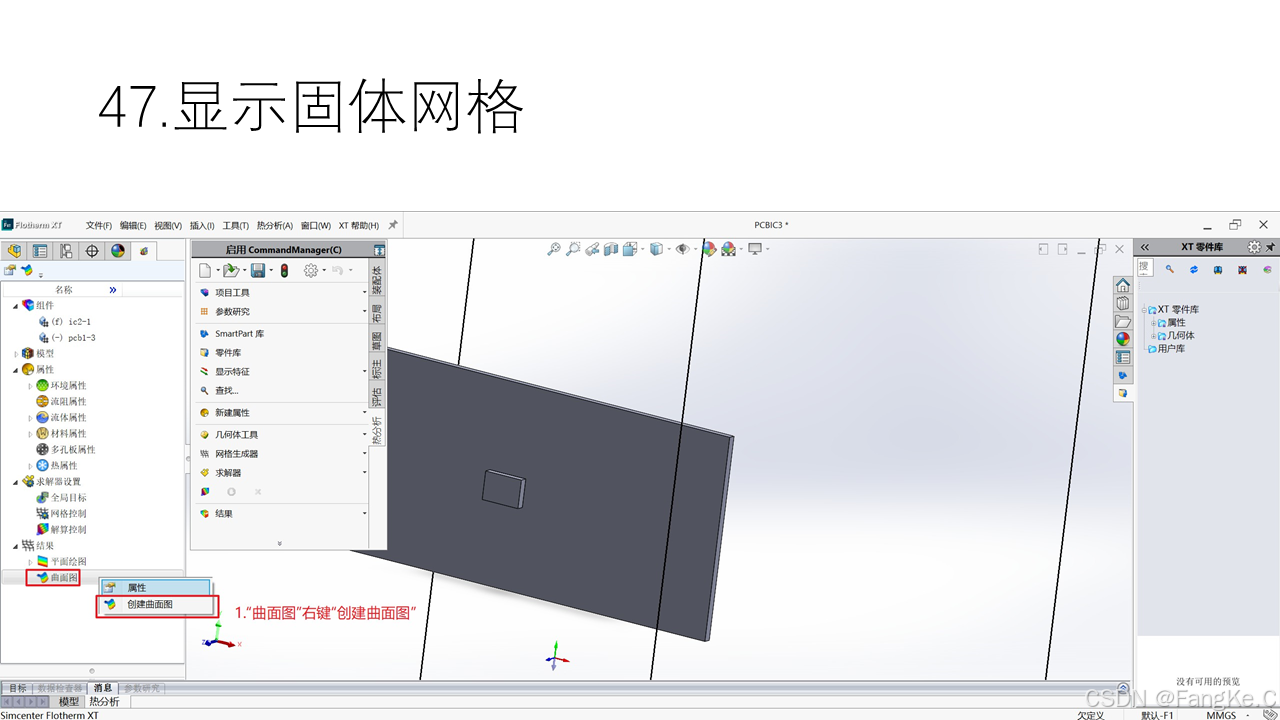The height and width of the screenshot is (720, 1280).
Task: Collapse the 组件 tree node
Action: point(15,305)
